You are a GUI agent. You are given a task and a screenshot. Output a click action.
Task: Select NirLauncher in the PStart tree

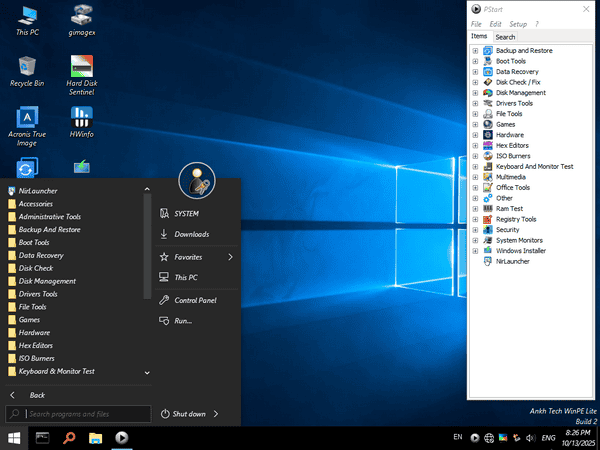pyautogui.click(x=513, y=261)
